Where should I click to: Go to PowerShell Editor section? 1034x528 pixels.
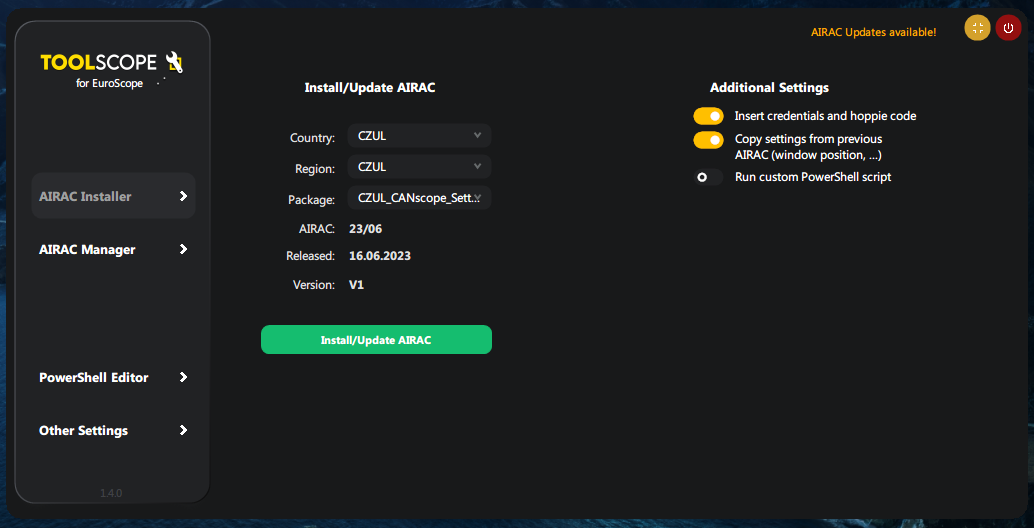pos(113,377)
